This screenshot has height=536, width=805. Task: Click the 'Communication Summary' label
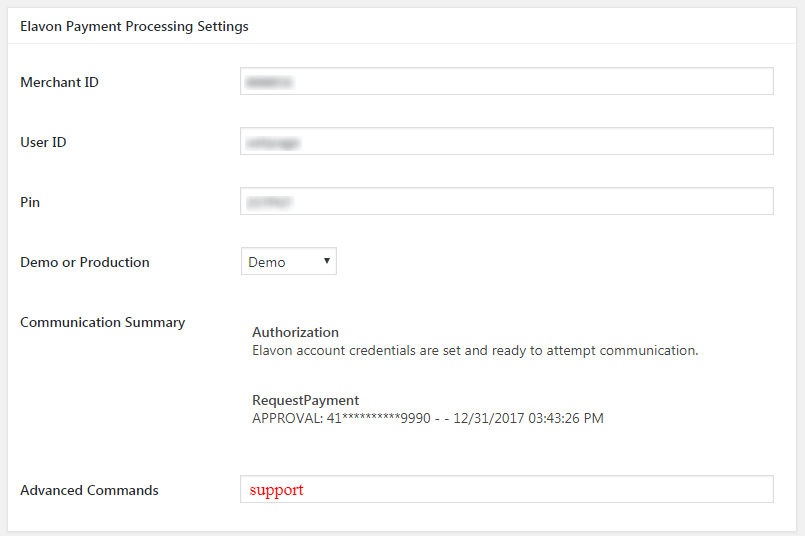[x=102, y=322]
